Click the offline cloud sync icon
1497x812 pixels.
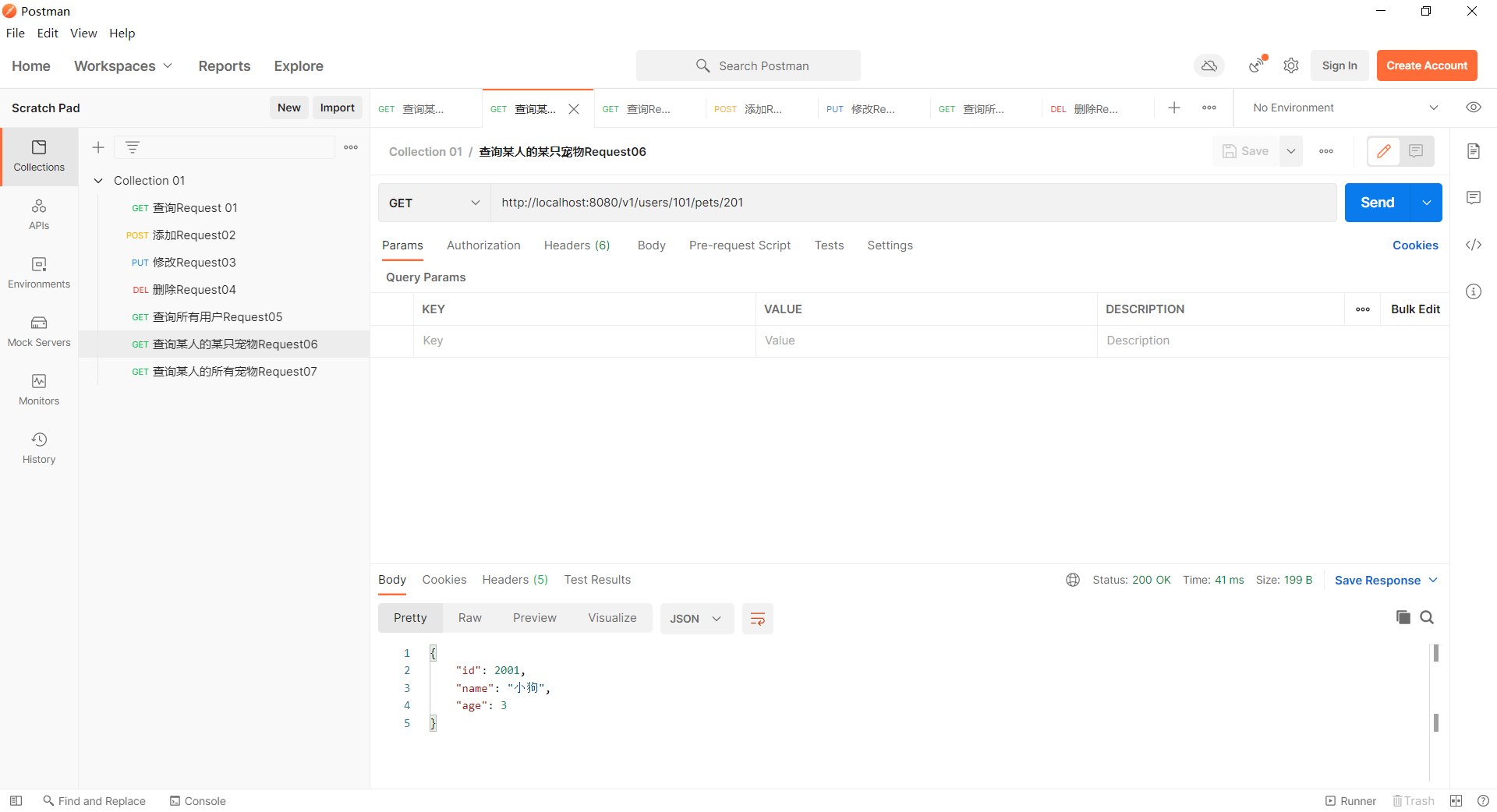[x=1209, y=65]
